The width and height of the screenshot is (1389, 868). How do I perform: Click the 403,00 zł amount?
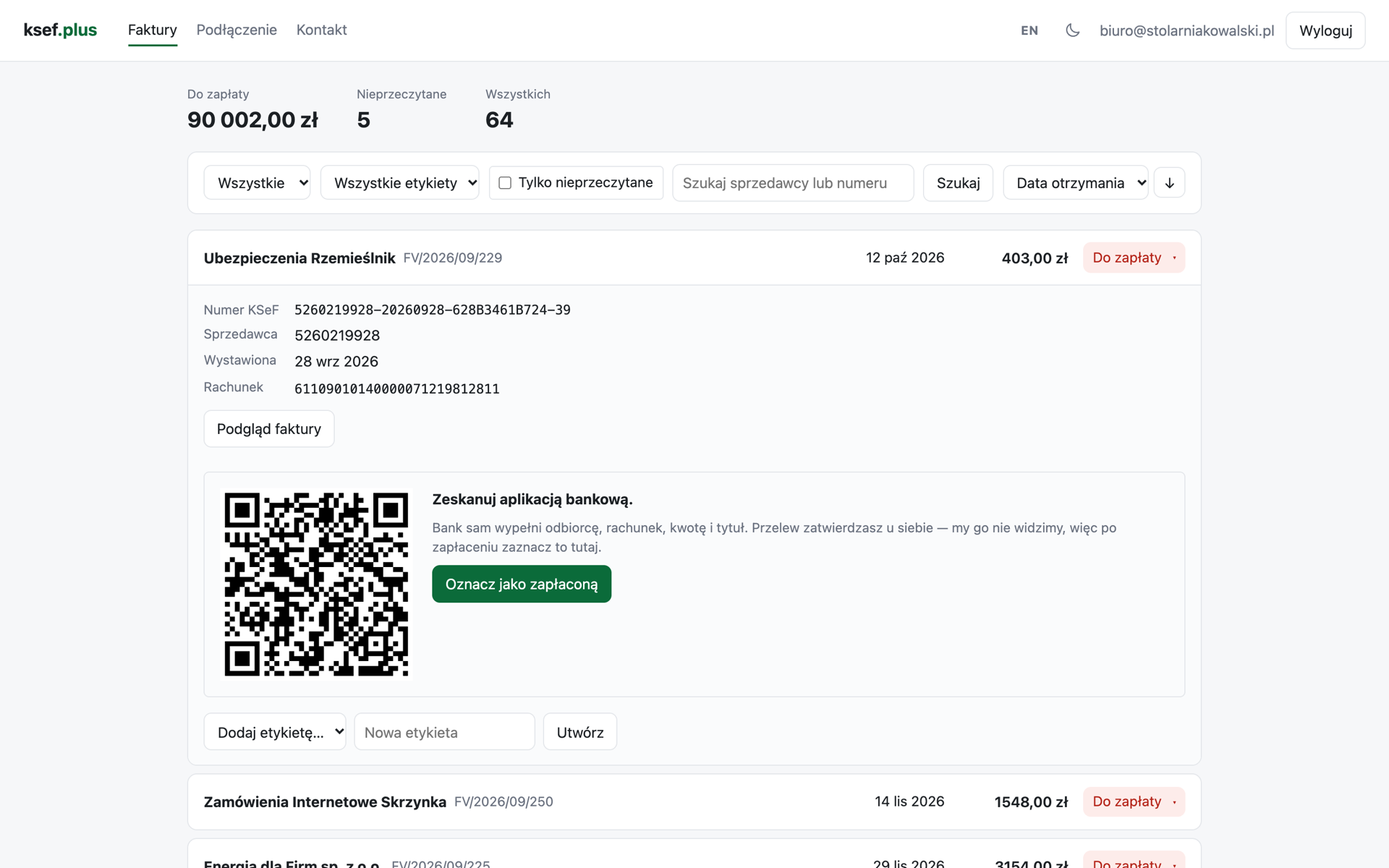1035,258
